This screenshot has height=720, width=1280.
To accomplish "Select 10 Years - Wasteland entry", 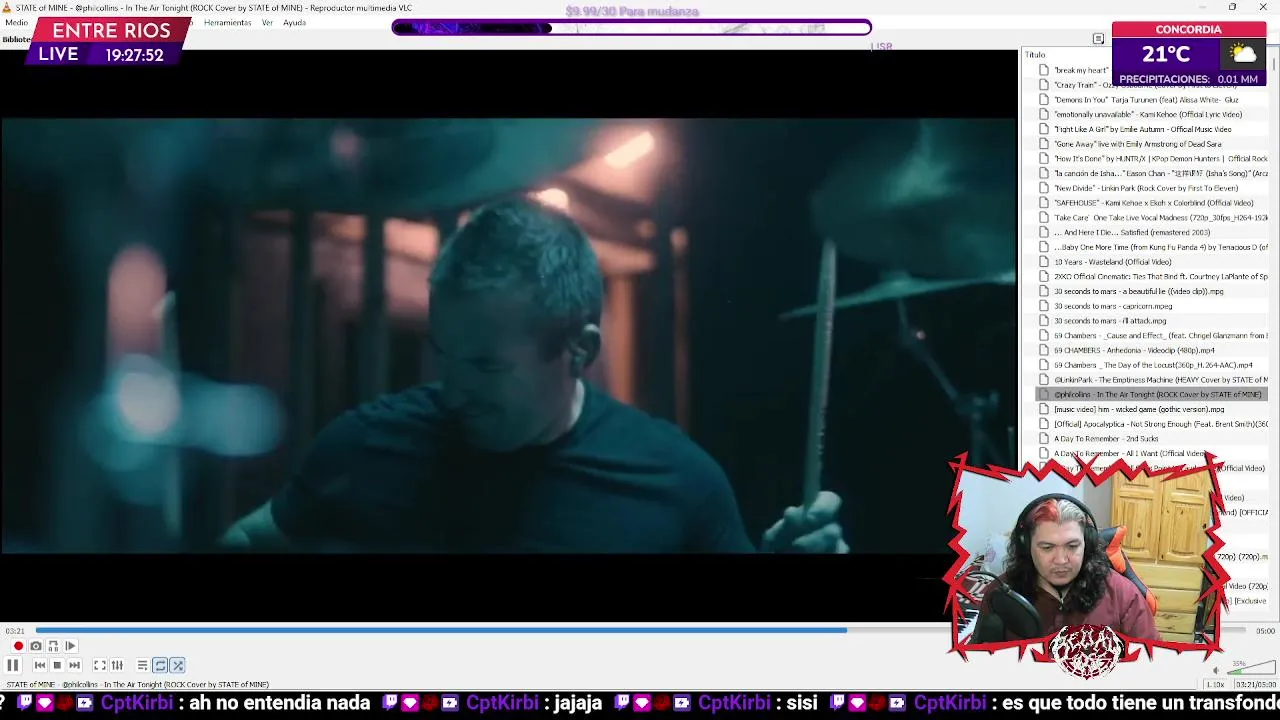I will 1152,262.
